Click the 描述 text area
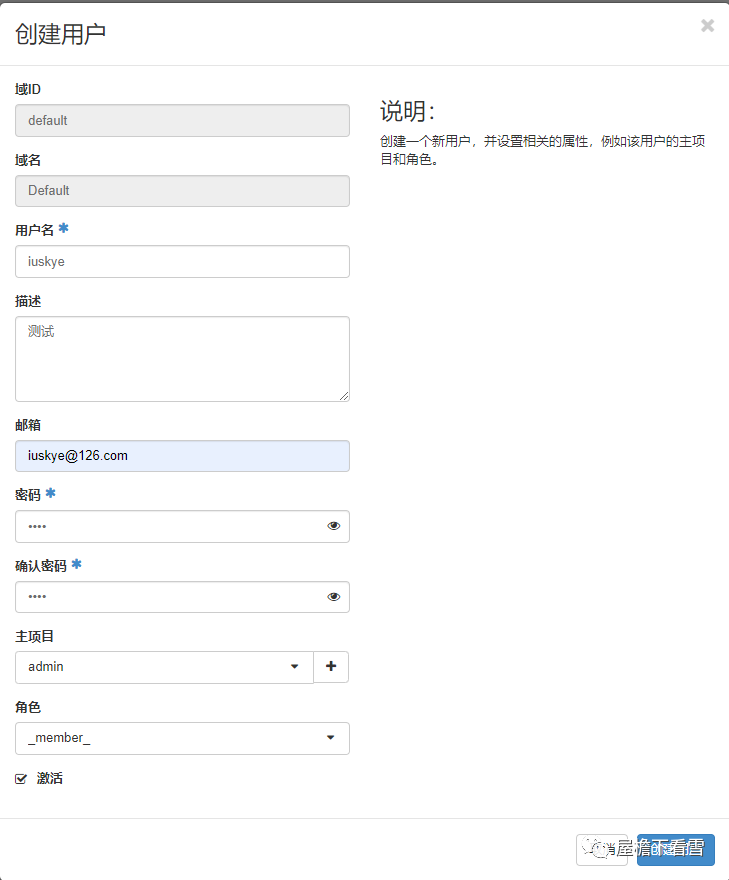 pyautogui.click(x=182, y=359)
